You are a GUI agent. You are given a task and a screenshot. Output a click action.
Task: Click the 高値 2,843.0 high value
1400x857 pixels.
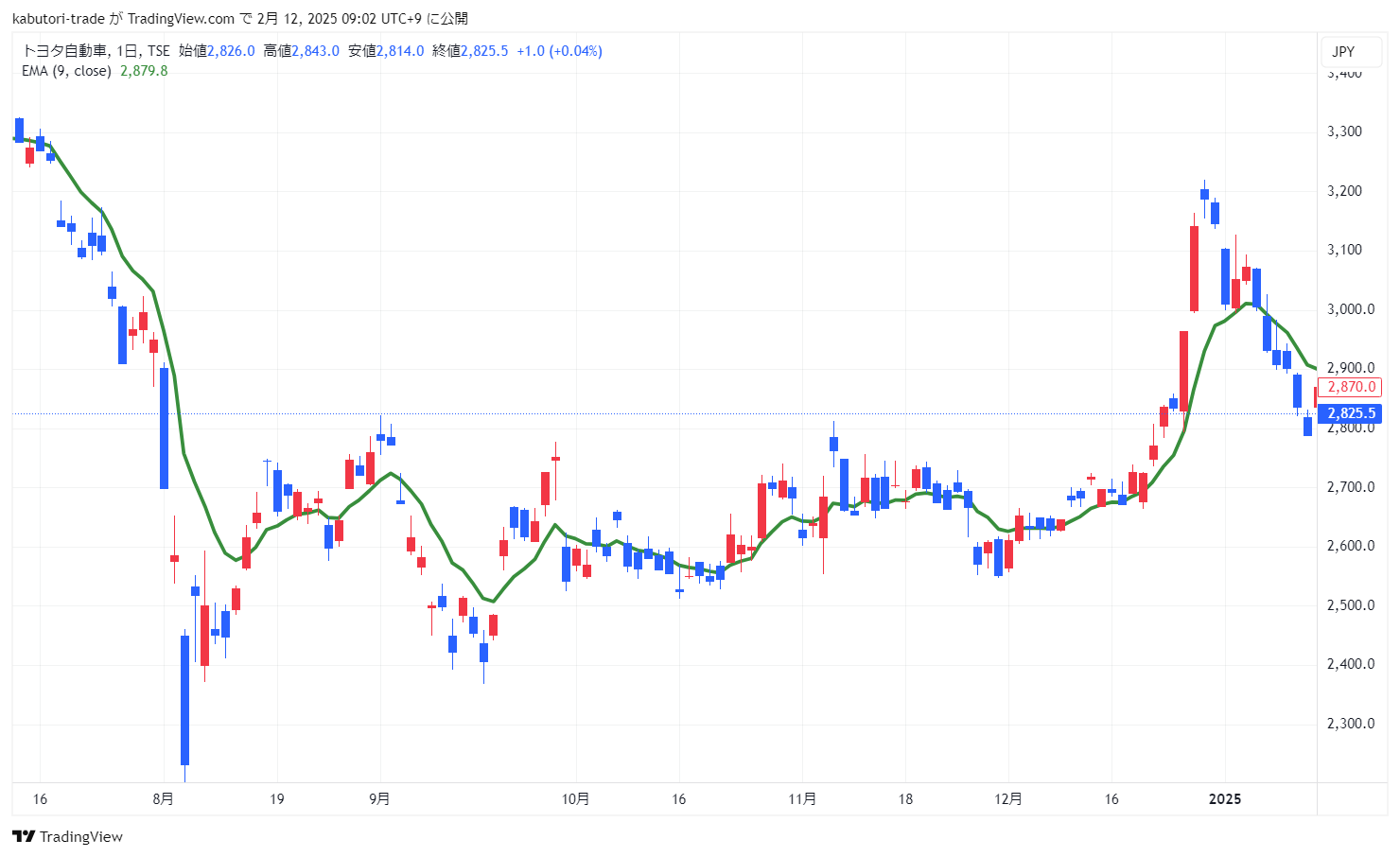pos(301,51)
